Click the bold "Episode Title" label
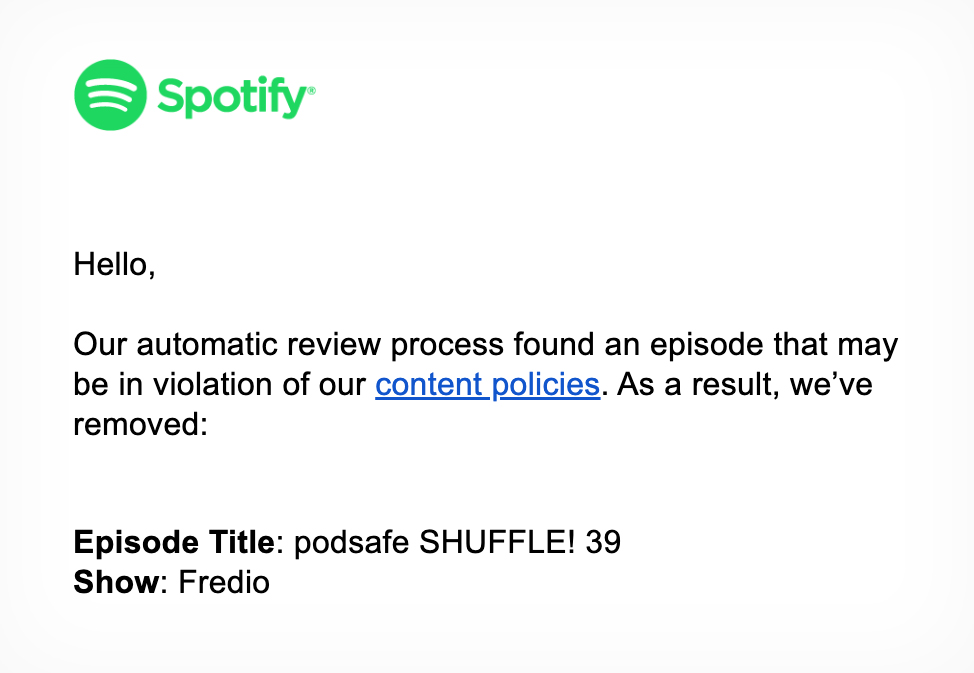Viewport: 974px width, 673px height. click(174, 543)
